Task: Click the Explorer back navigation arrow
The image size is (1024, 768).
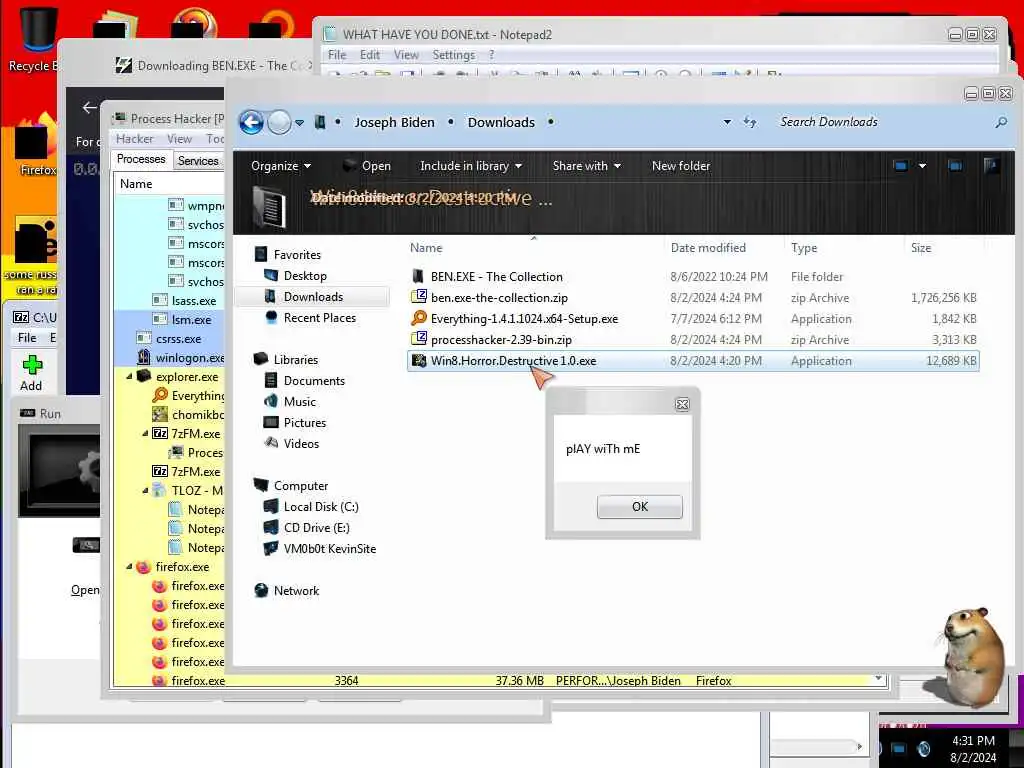Action: (x=251, y=122)
